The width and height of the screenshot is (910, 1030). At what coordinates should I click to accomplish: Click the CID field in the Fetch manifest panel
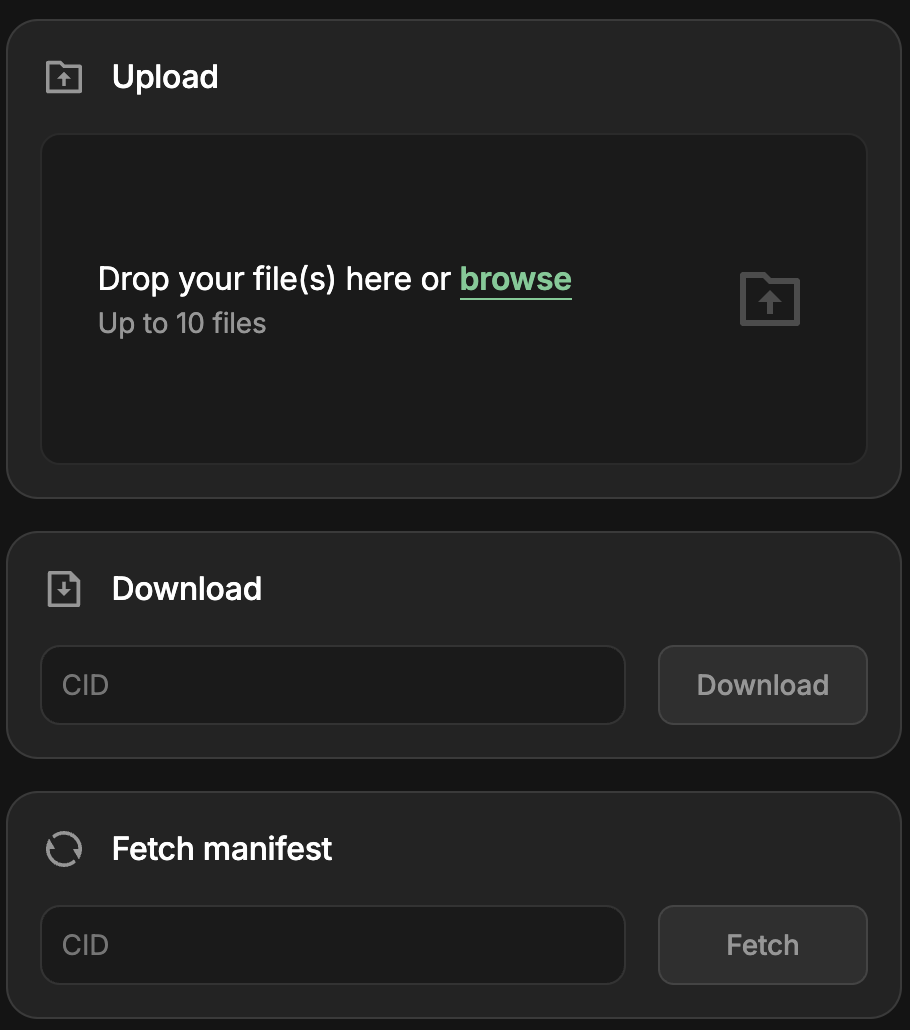(333, 945)
